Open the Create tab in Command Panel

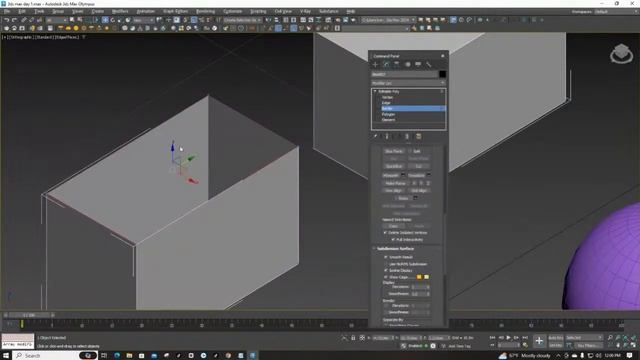pos(376,64)
